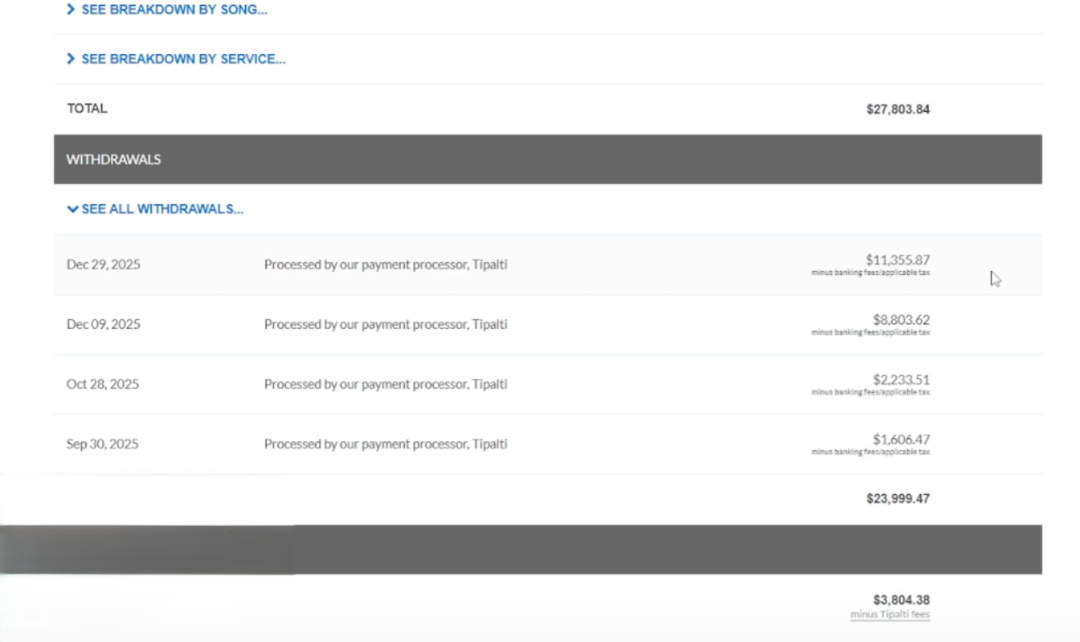
Task: Click the $8,803.62 withdrawal amount
Action: pos(900,320)
